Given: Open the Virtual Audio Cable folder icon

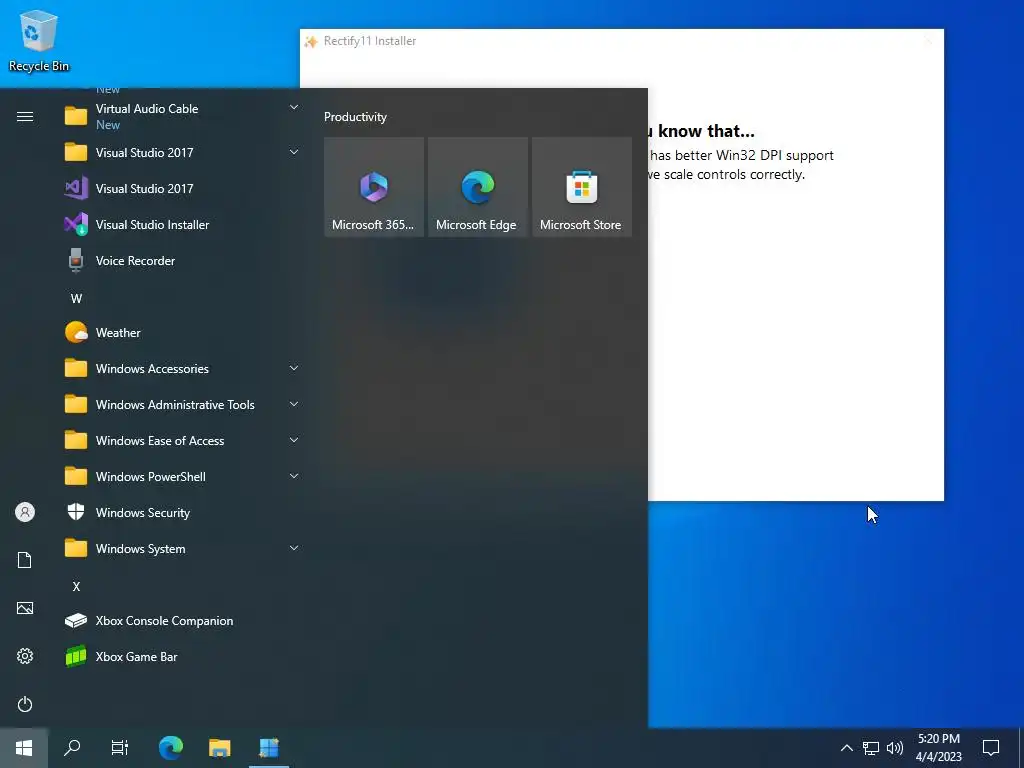Looking at the screenshot, I should click(x=76, y=116).
